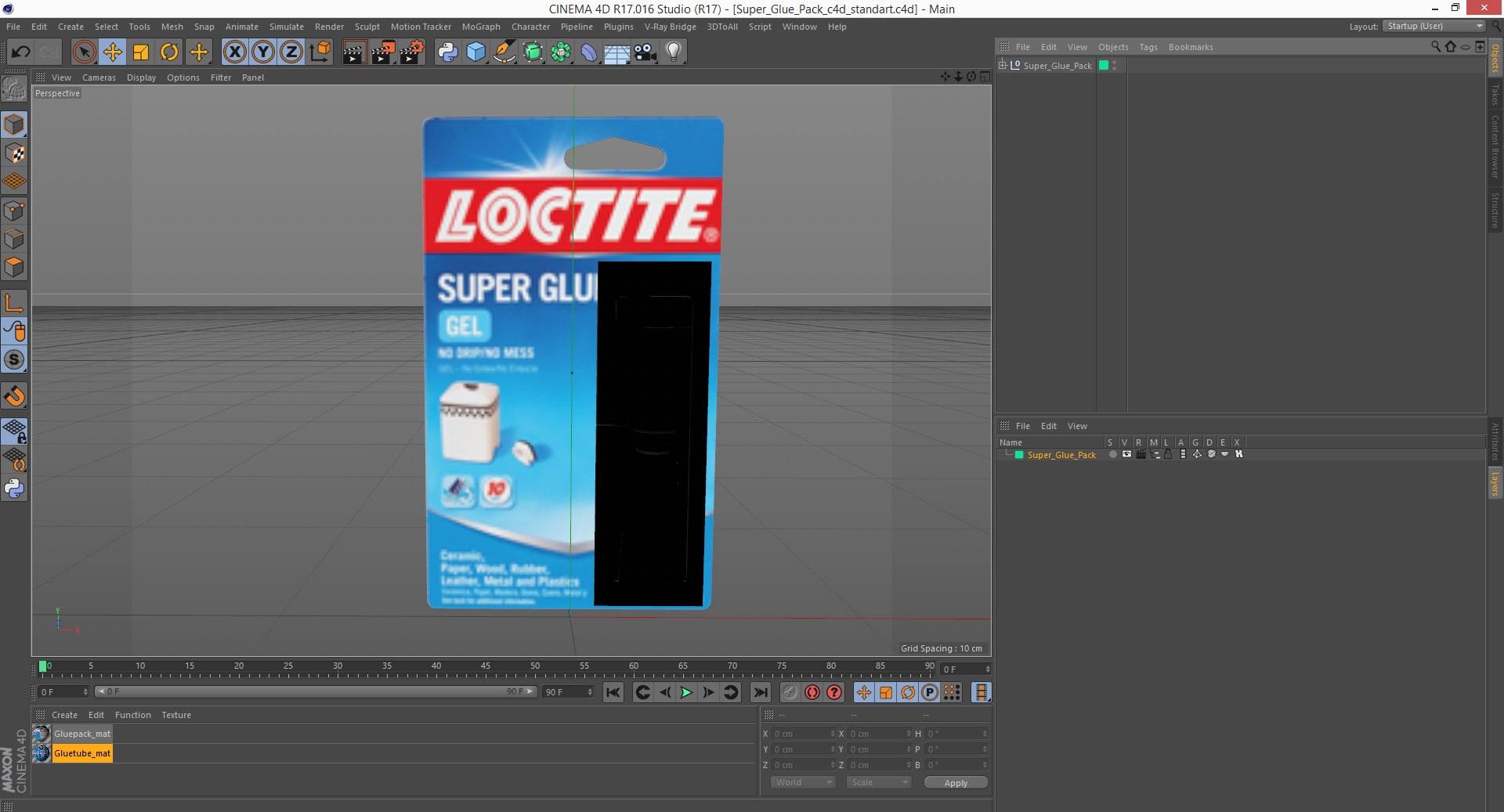Open the Bend deformer icon
1504x812 pixels.
(589, 52)
